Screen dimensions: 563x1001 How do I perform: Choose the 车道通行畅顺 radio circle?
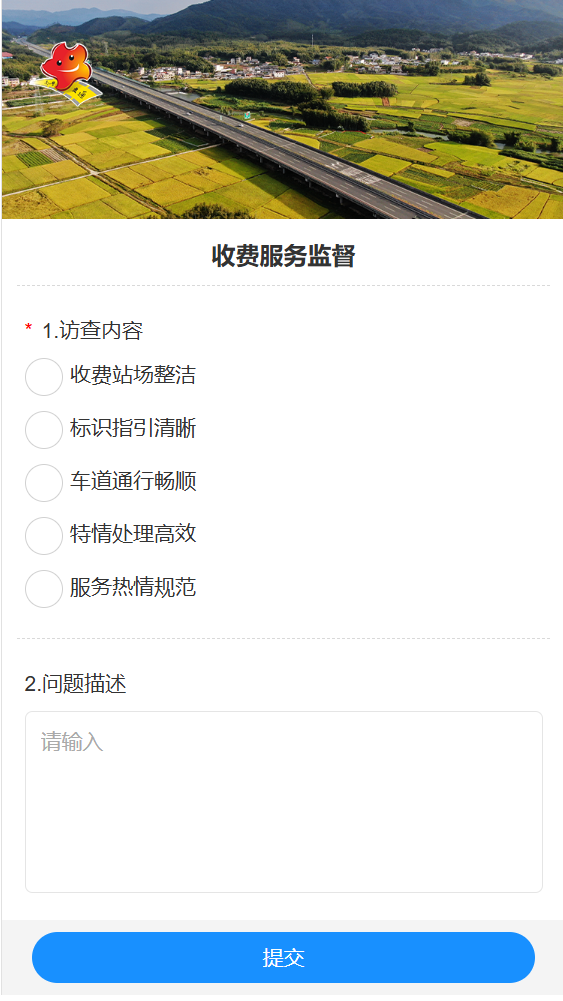43,483
